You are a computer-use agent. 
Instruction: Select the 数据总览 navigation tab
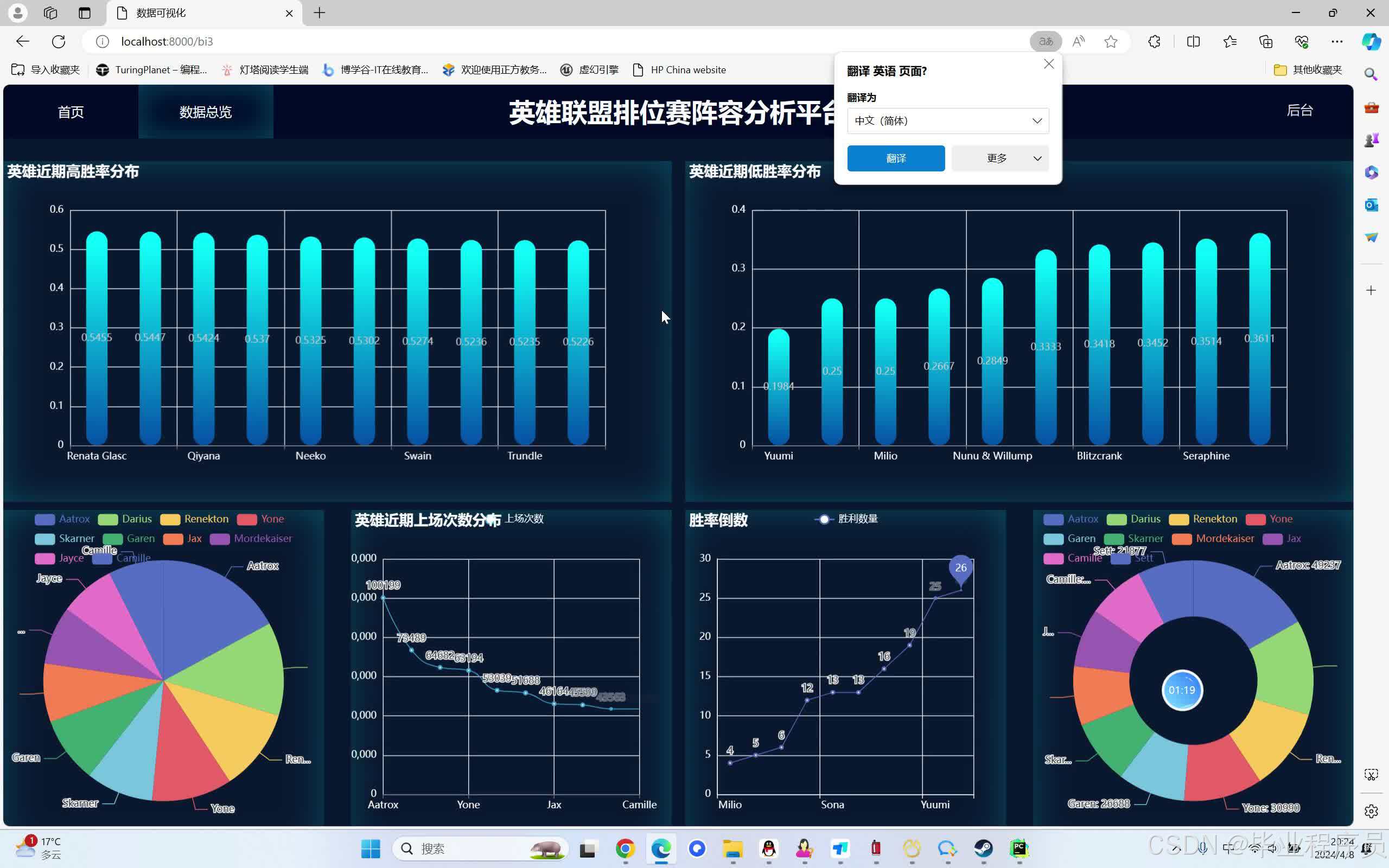click(206, 112)
